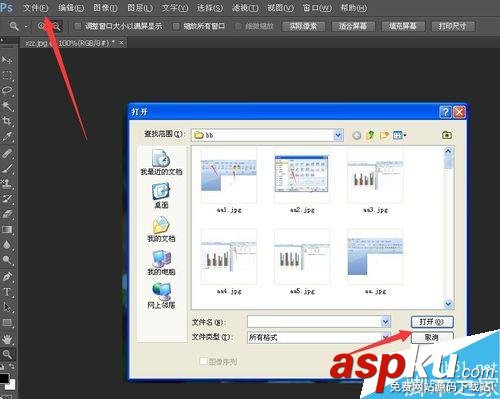Select the Horizontal Type tool
This screenshot has width=500, height=399.
(x=7, y=292)
